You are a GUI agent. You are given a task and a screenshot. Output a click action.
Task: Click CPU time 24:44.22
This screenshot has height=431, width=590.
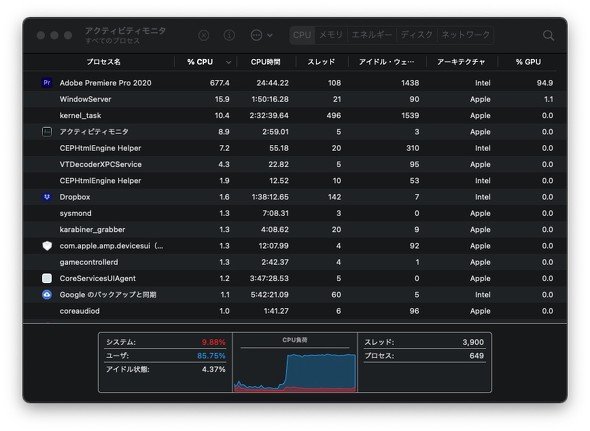tap(272, 83)
